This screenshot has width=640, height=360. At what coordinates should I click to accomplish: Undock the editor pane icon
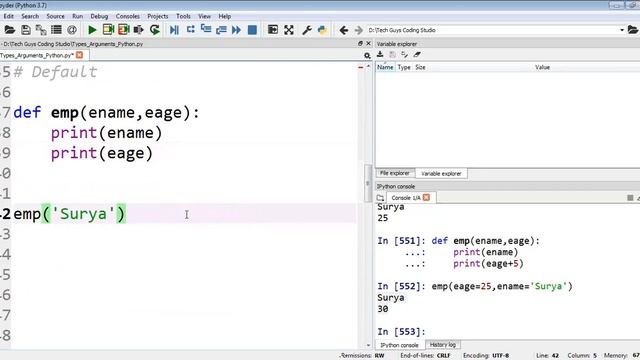pos(360,43)
